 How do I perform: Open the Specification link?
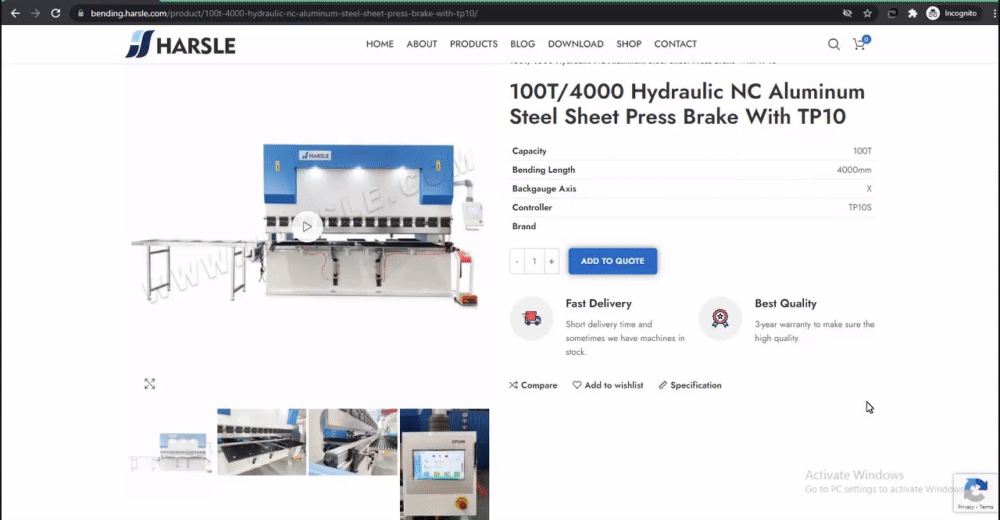(690, 385)
